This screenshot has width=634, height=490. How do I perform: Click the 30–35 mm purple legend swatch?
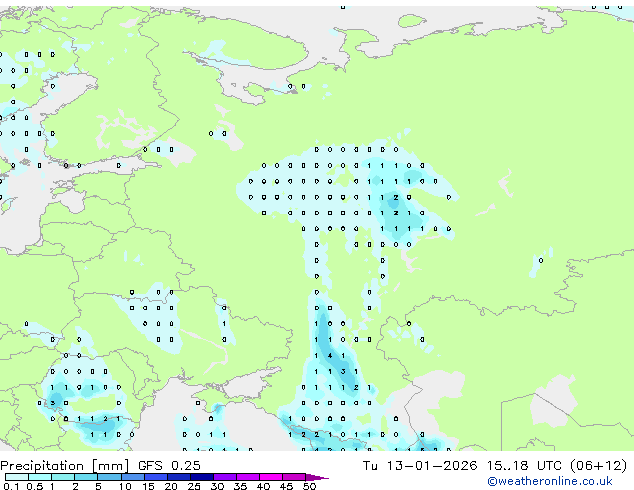pyautogui.click(x=225, y=477)
